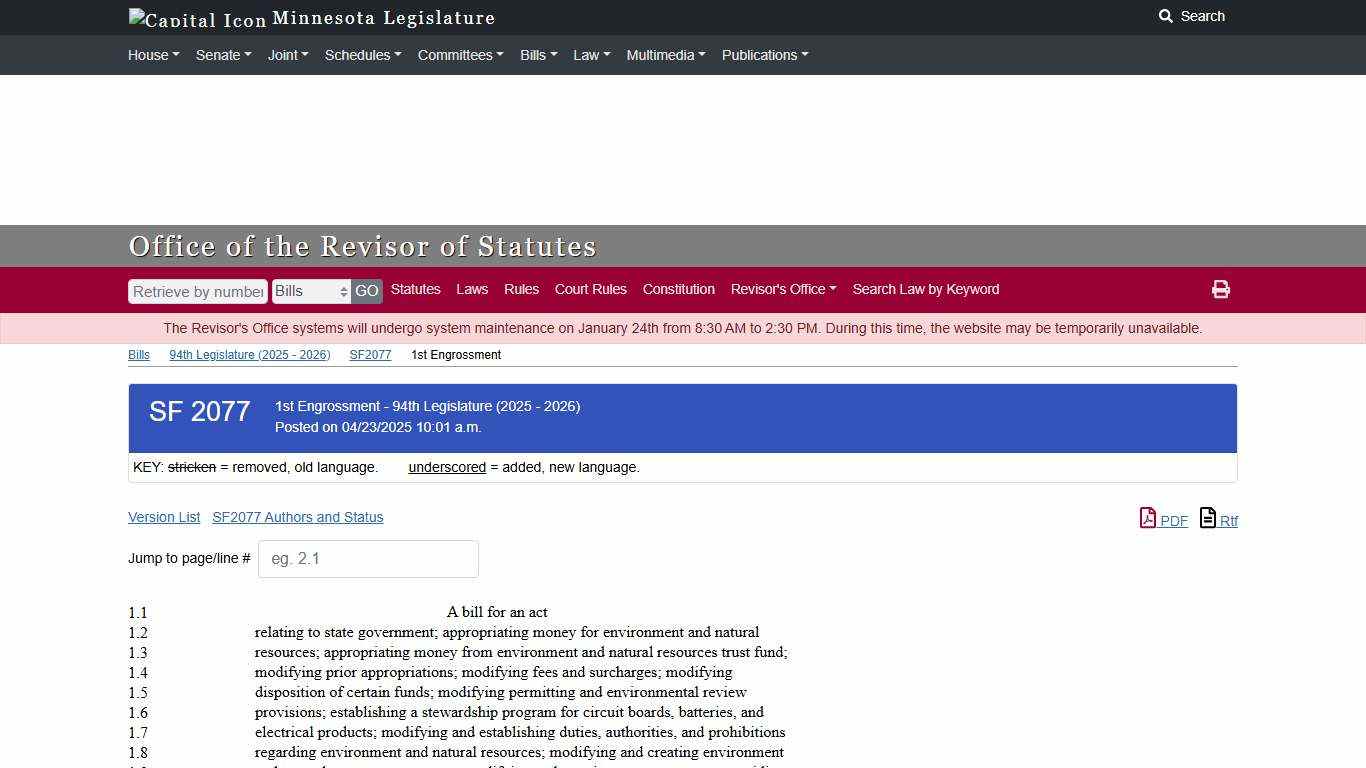Screen dimensions: 1366x768
Task: Open the Rtf version of the bill
Action: point(1218,520)
